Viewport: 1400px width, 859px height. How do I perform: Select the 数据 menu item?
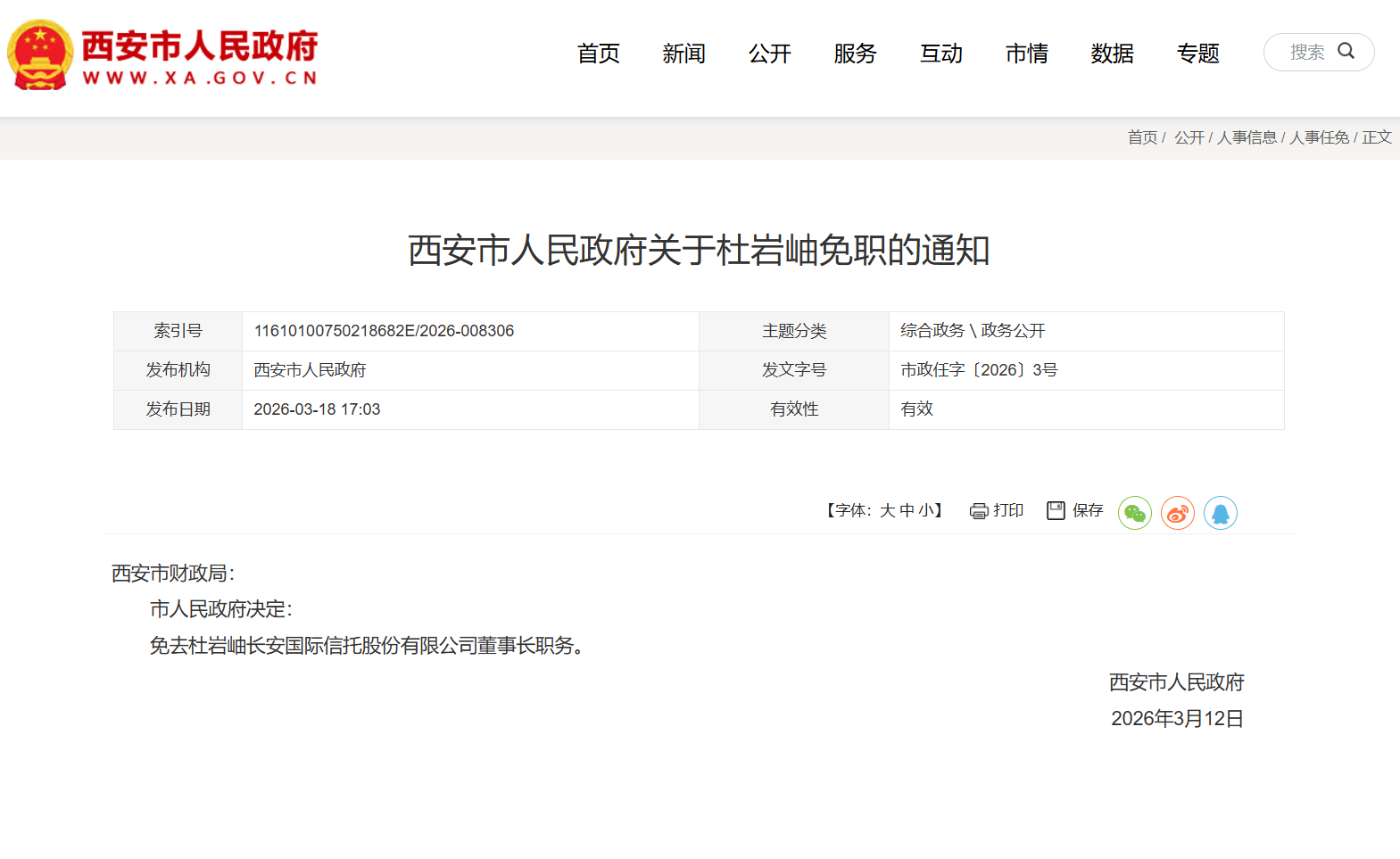[1112, 54]
